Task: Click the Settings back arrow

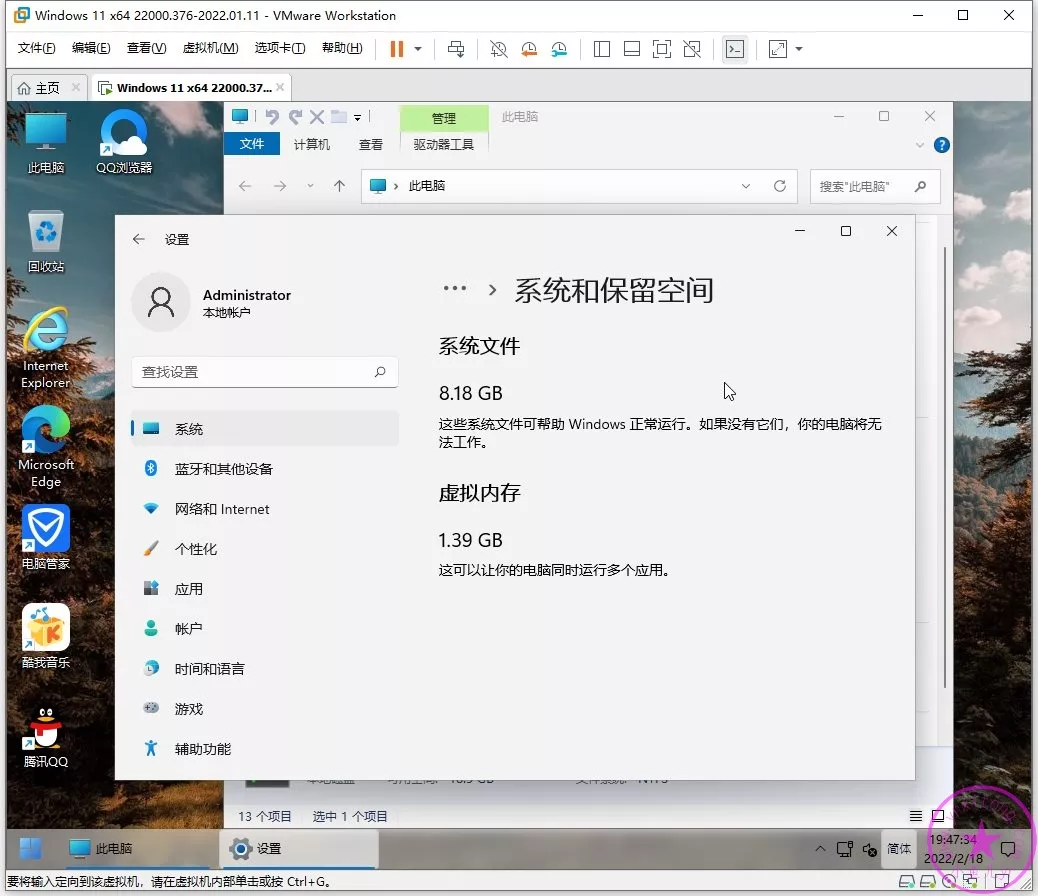Action: (139, 240)
